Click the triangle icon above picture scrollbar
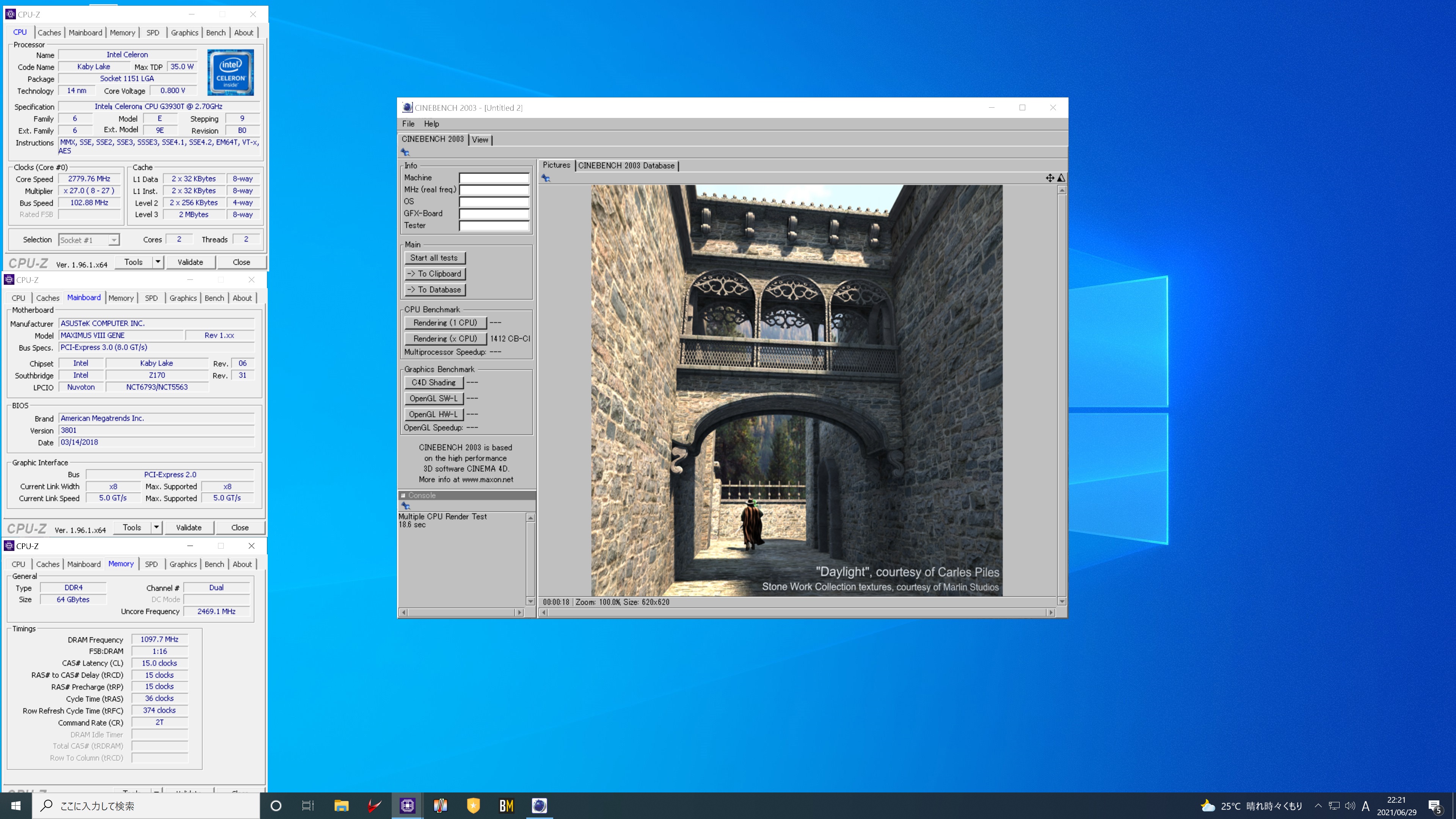This screenshot has height=819, width=1456. (1061, 178)
